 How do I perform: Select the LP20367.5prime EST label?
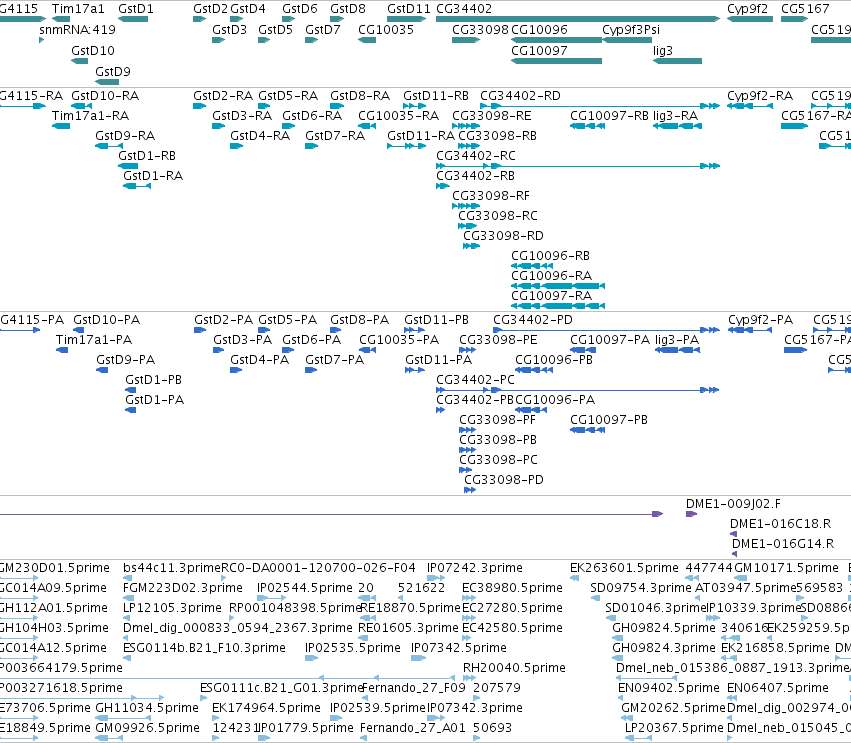tap(675, 728)
